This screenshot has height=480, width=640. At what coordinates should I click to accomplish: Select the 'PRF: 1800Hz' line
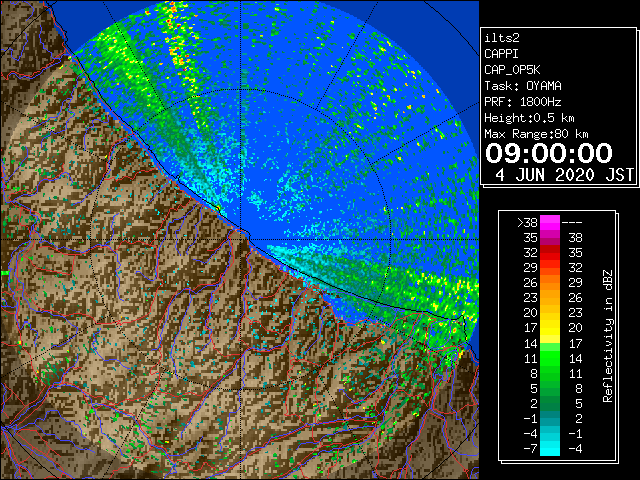coord(523,102)
